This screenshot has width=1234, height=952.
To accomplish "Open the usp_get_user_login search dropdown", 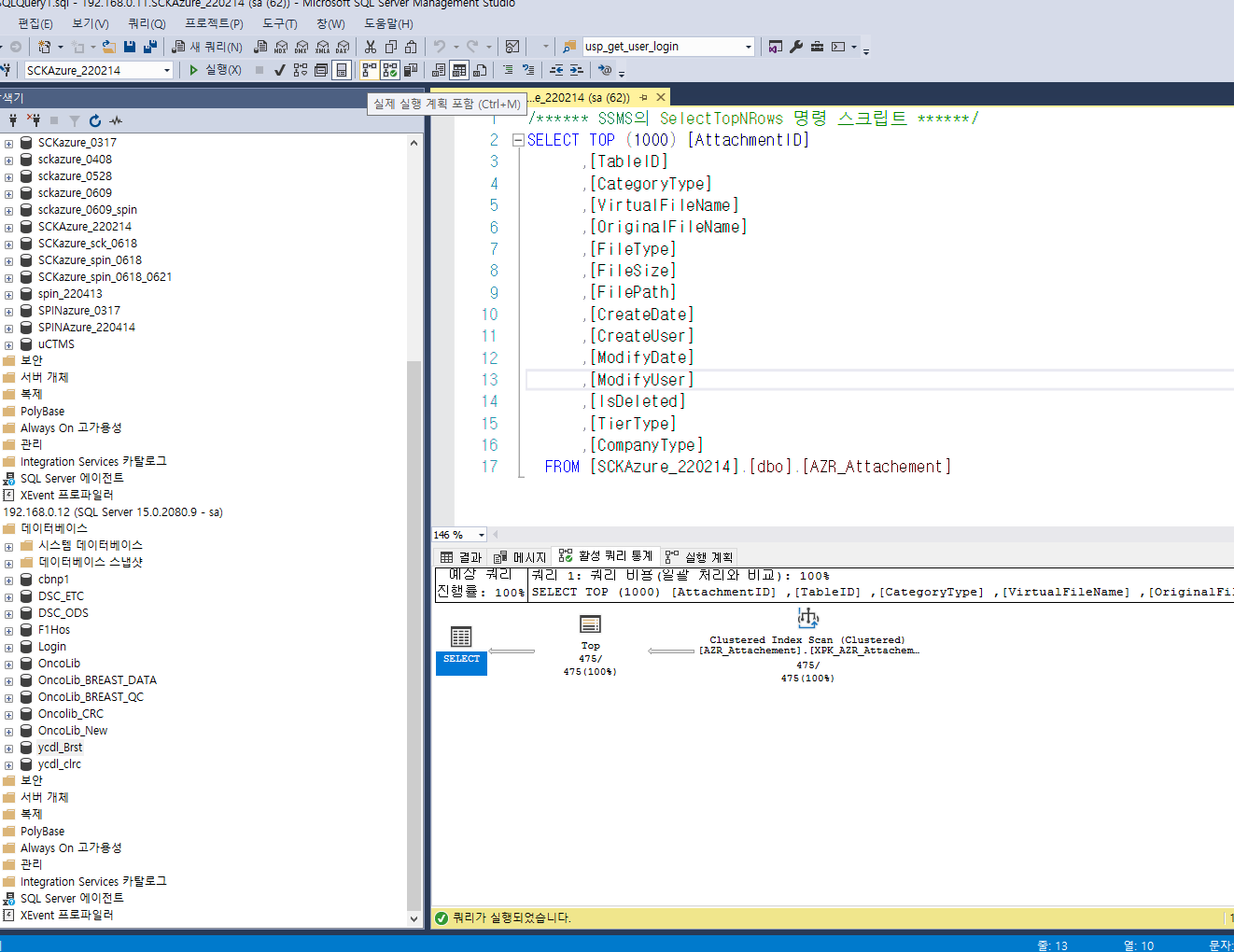I will 749,47.
